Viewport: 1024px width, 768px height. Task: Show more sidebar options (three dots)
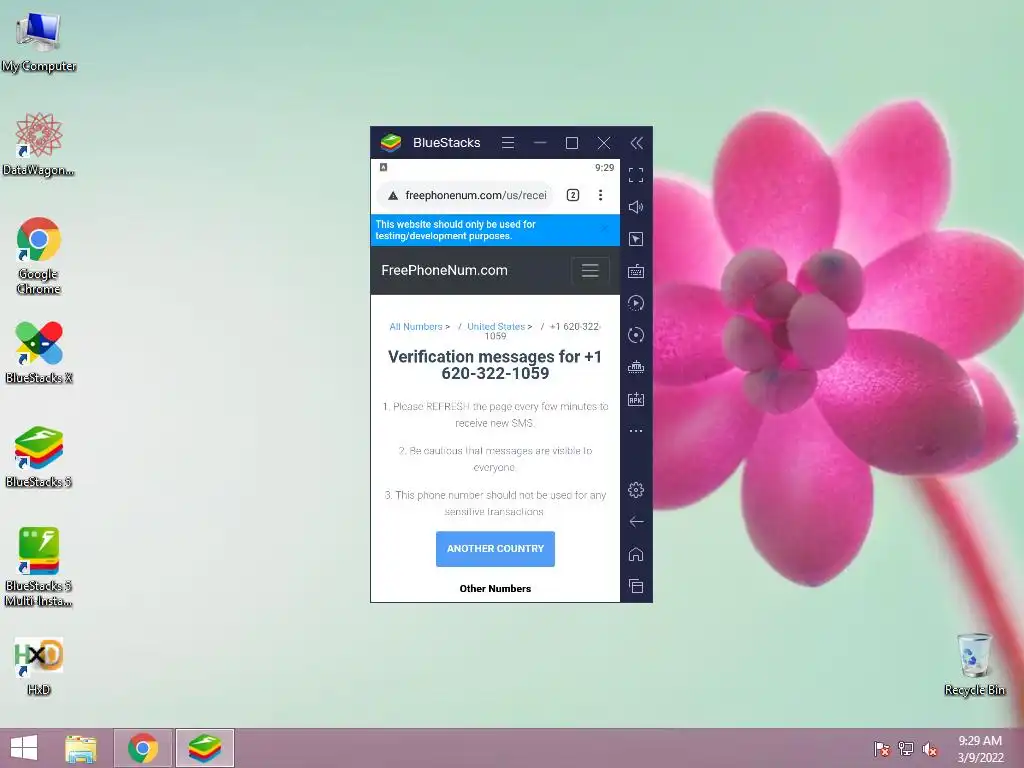pyautogui.click(x=636, y=431)
